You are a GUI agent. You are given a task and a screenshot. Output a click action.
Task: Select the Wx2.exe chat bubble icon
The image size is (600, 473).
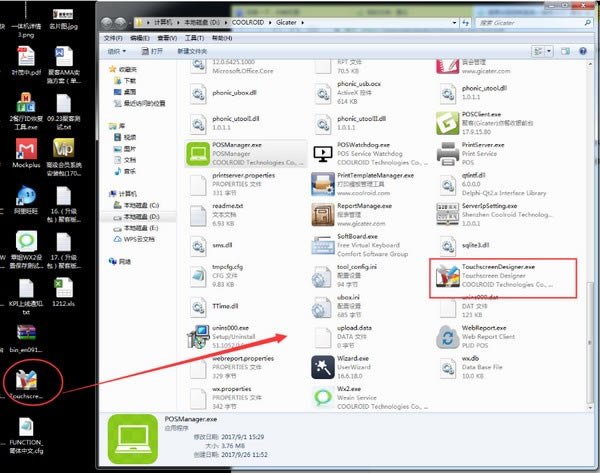coord(323,398)
